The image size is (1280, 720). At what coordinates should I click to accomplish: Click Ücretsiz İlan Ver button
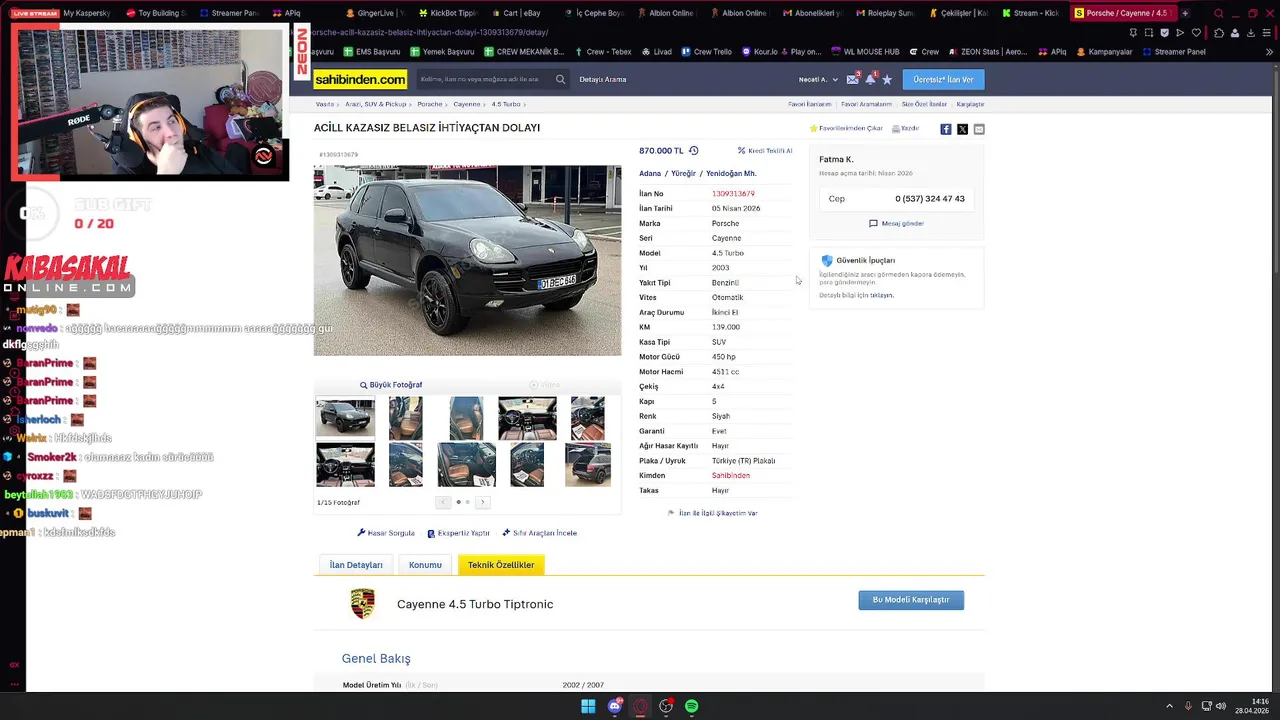[943, 79]
